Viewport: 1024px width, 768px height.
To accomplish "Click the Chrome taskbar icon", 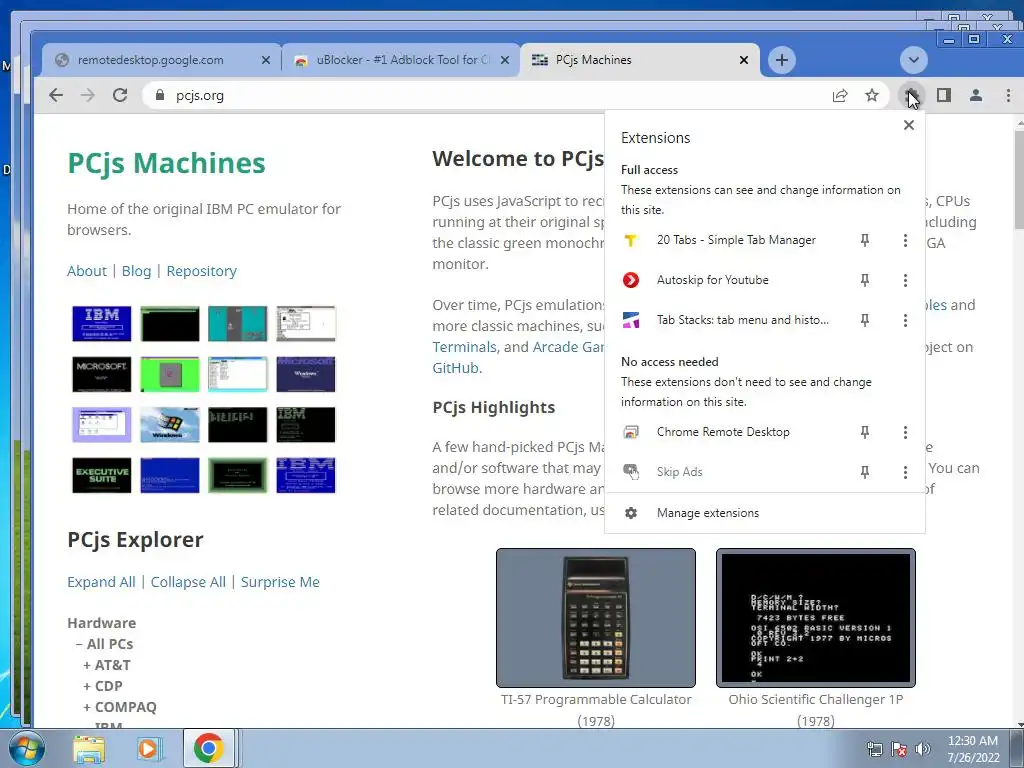I will (x=208, y=748).
